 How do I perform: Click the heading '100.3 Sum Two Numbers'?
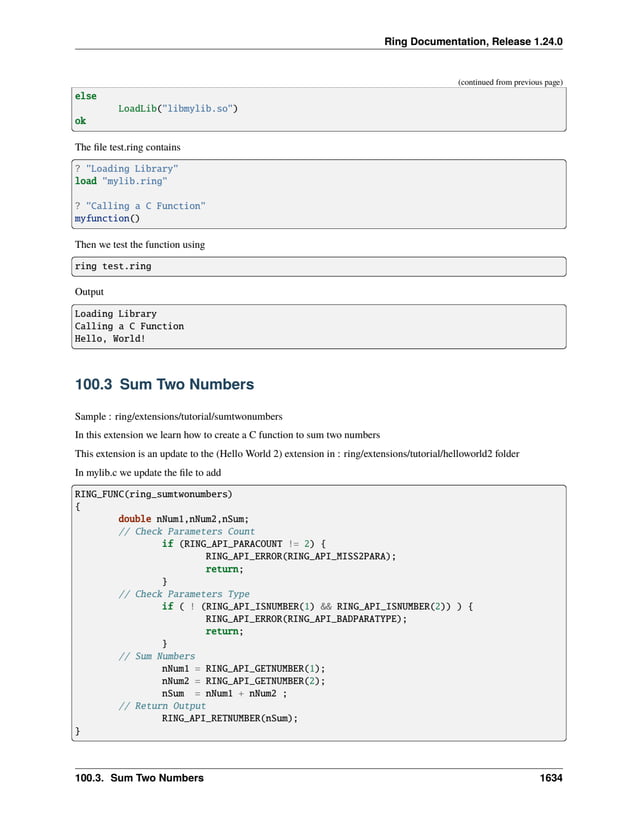point(164,384)
